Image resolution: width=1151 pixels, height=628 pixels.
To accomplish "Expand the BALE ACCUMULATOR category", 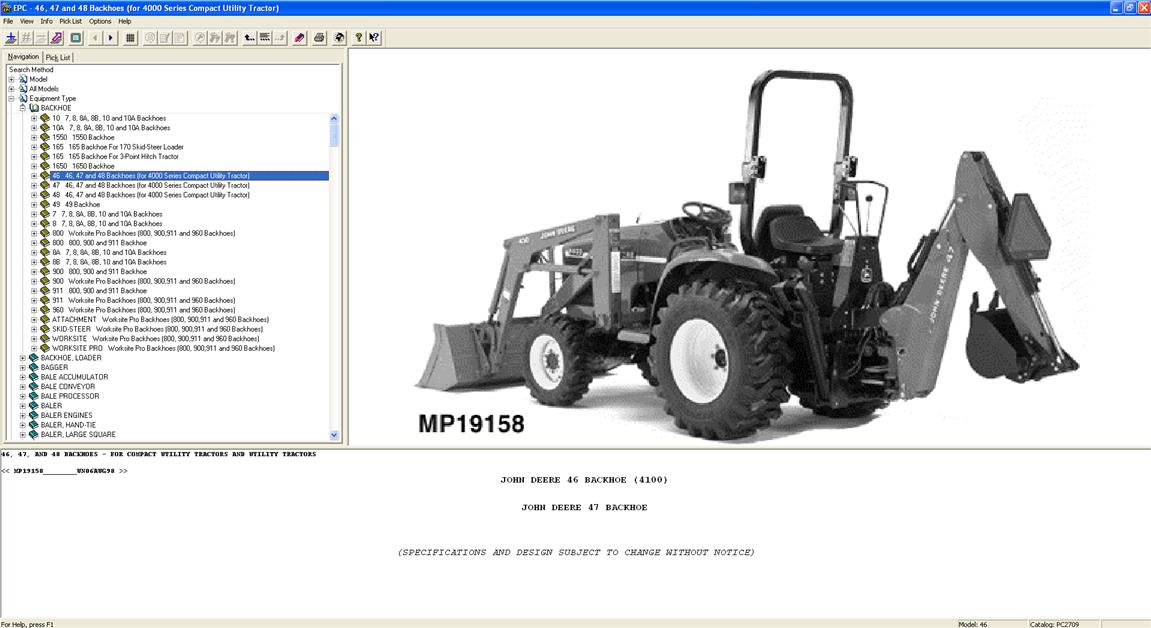I will point(23,377).
